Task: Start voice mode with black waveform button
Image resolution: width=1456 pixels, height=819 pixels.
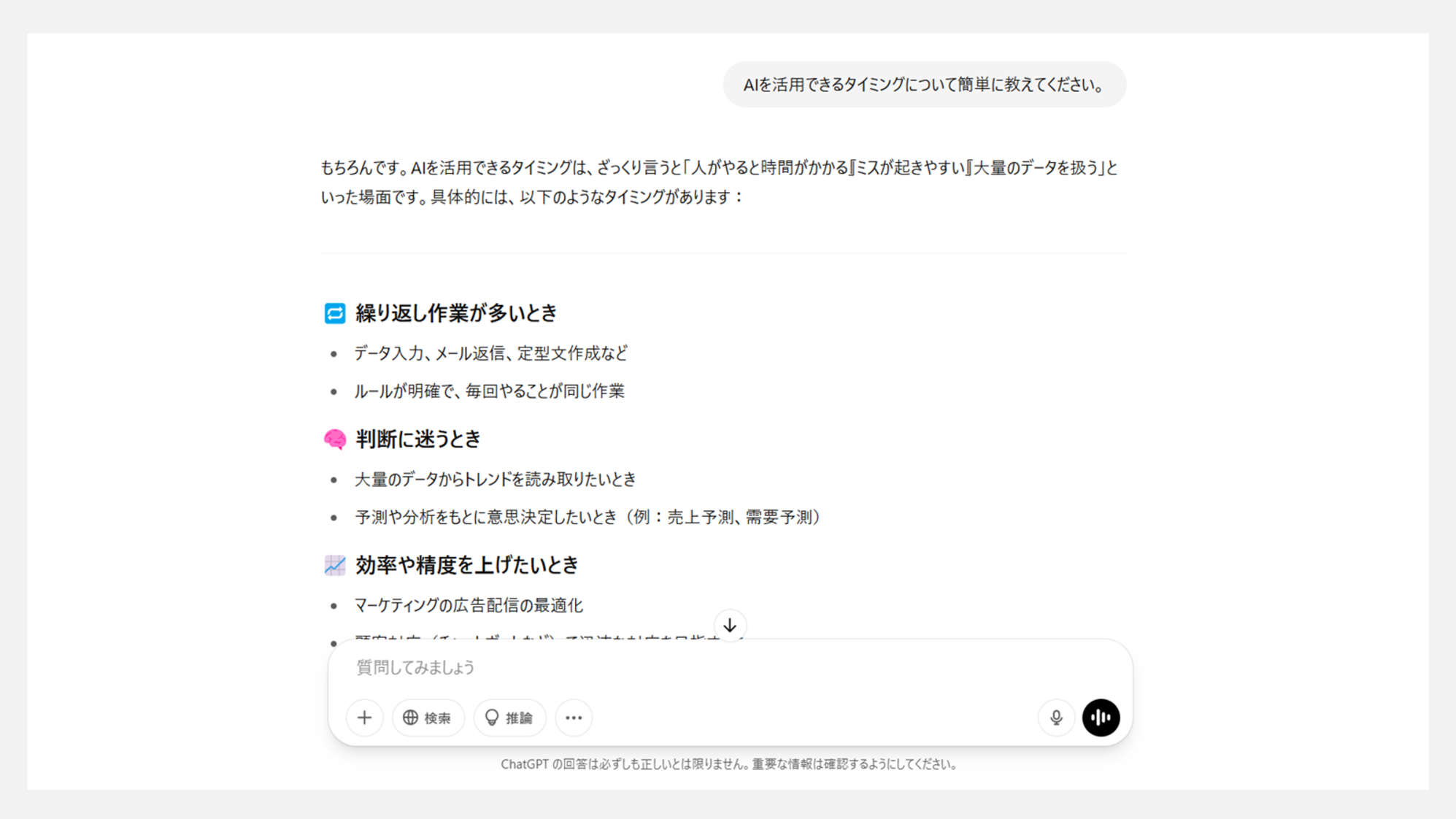Action: tap(1101, 718)
